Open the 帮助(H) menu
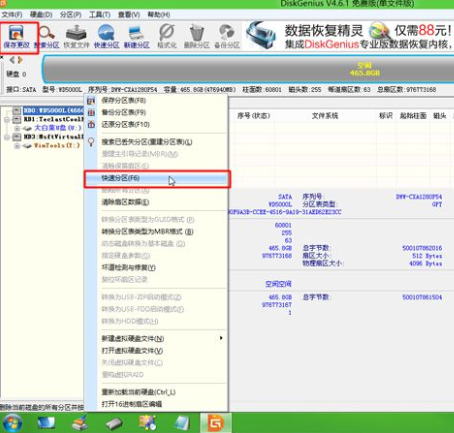Screen dimensions: 454x433 159,15
